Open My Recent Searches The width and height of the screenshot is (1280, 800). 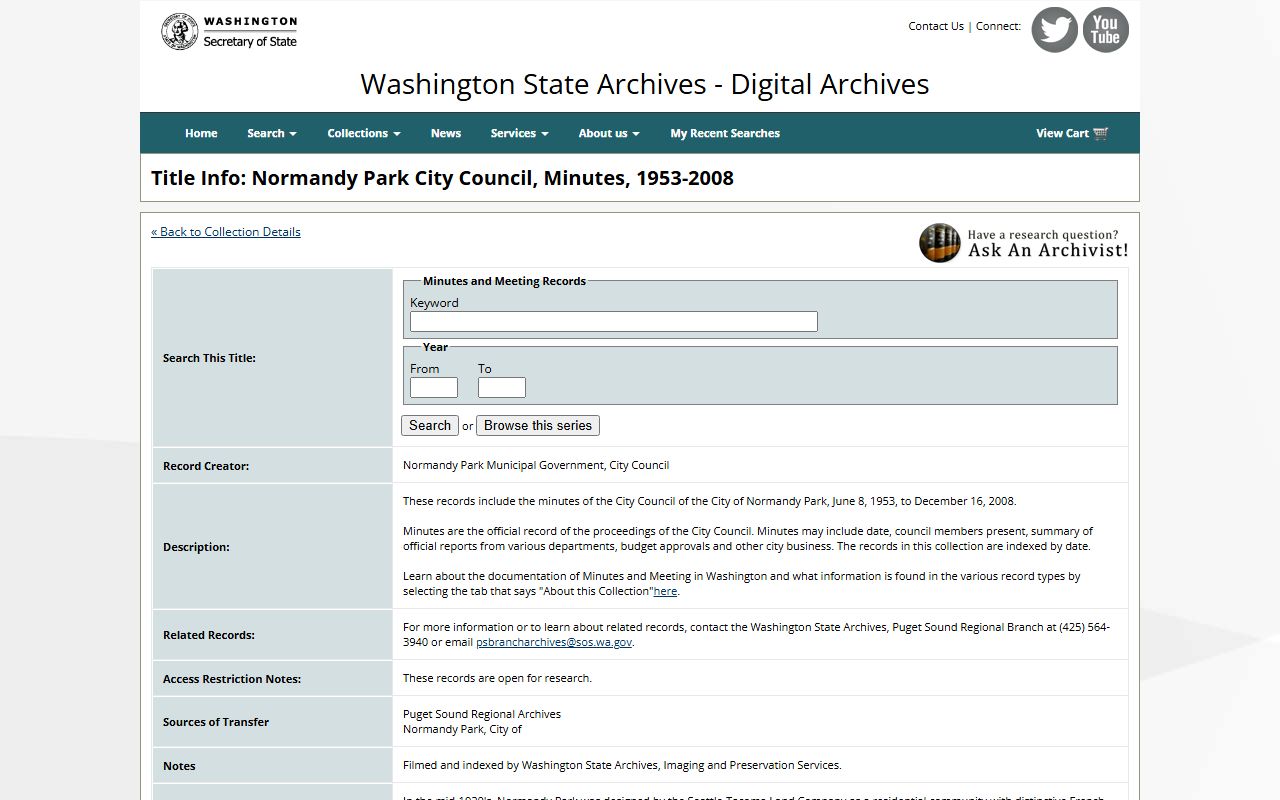(x=725, y=134)
